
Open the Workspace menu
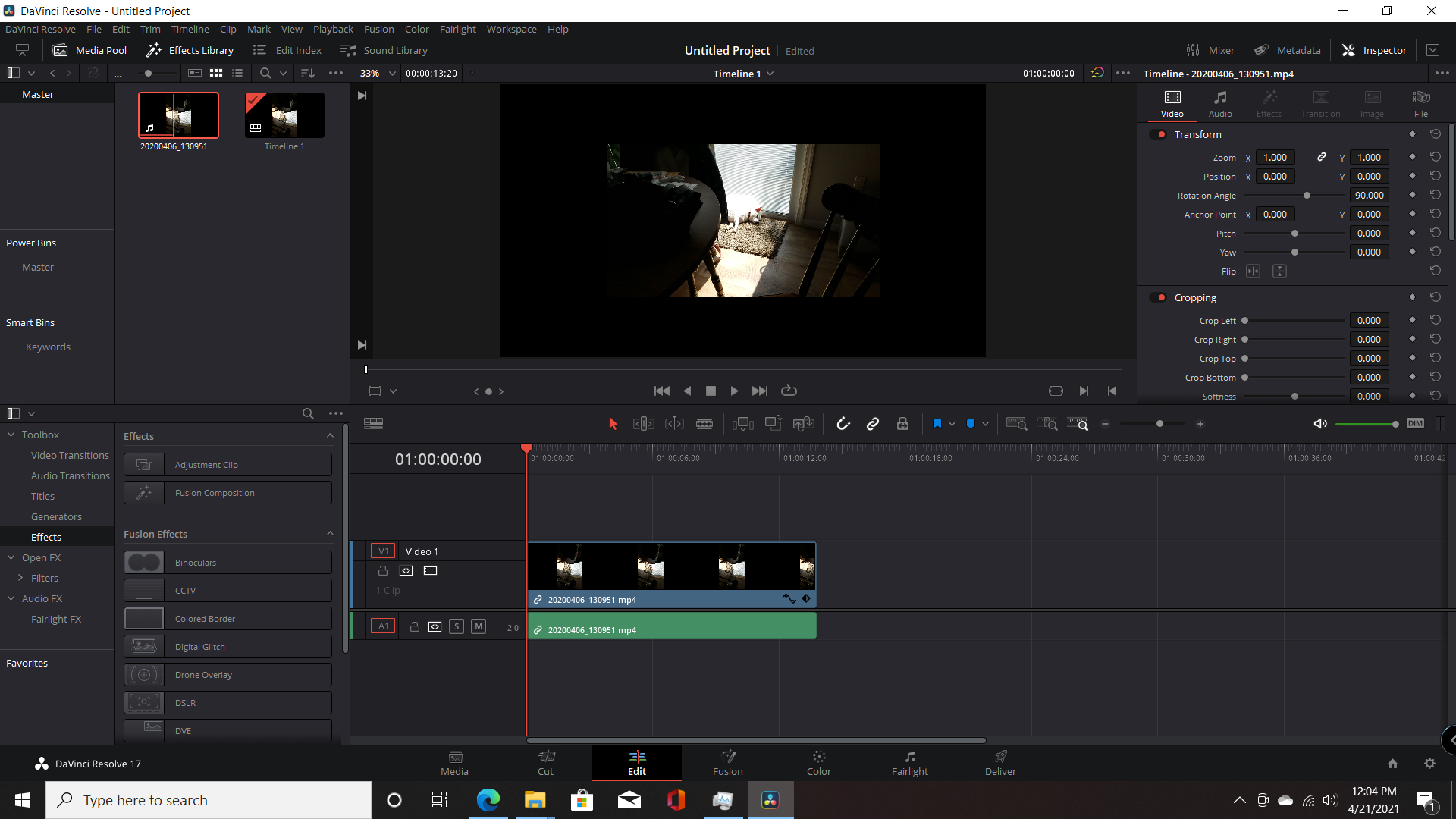click(x=511, y=29)
